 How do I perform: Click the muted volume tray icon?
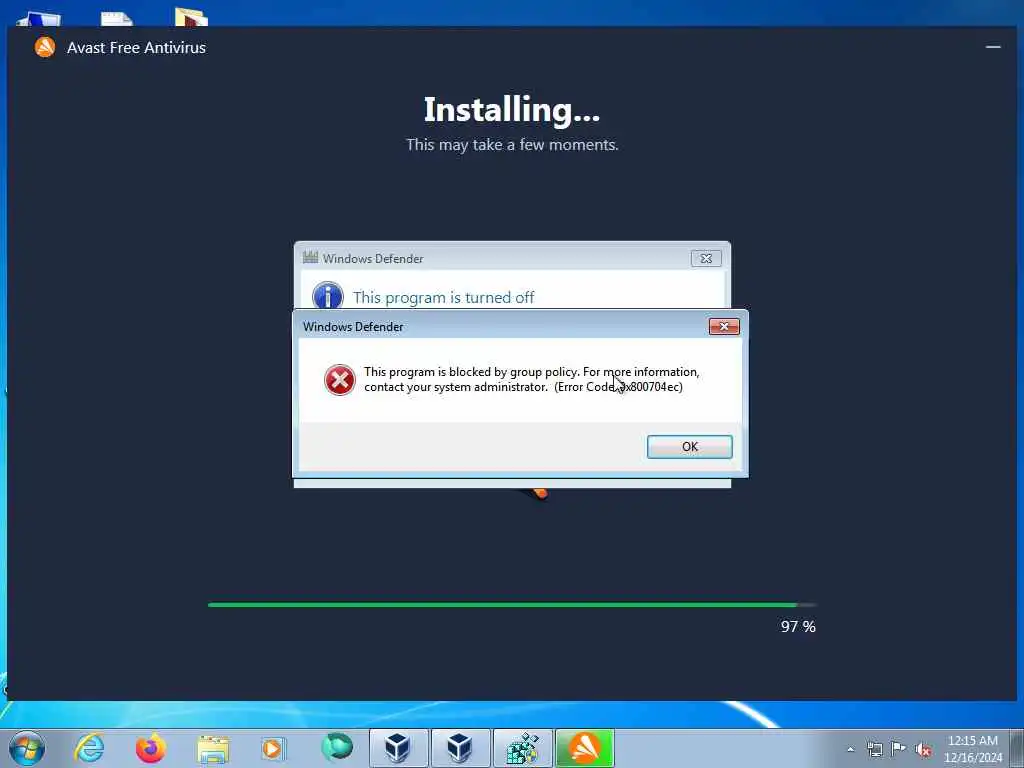(923, 750)
